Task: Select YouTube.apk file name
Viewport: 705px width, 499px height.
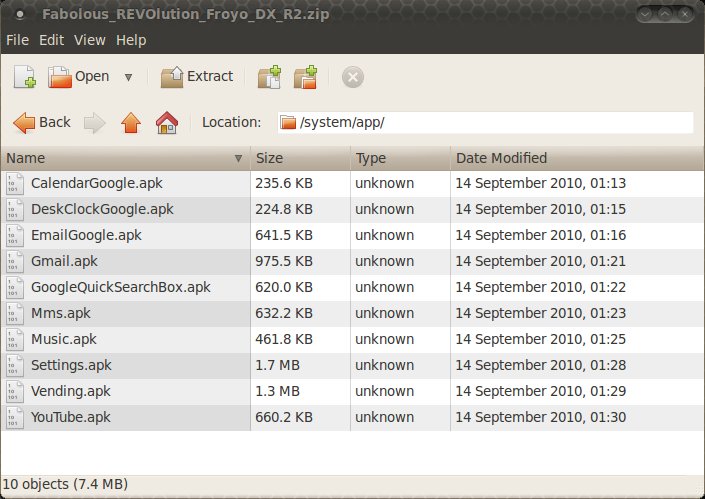Action: [70, 418]
